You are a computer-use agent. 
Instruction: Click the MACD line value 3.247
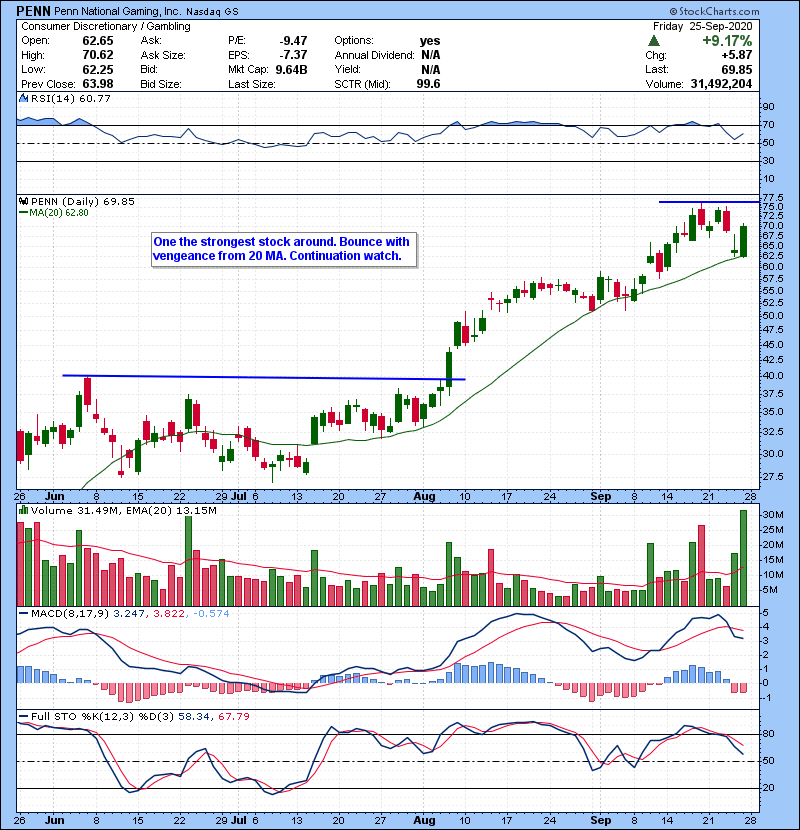128,614
